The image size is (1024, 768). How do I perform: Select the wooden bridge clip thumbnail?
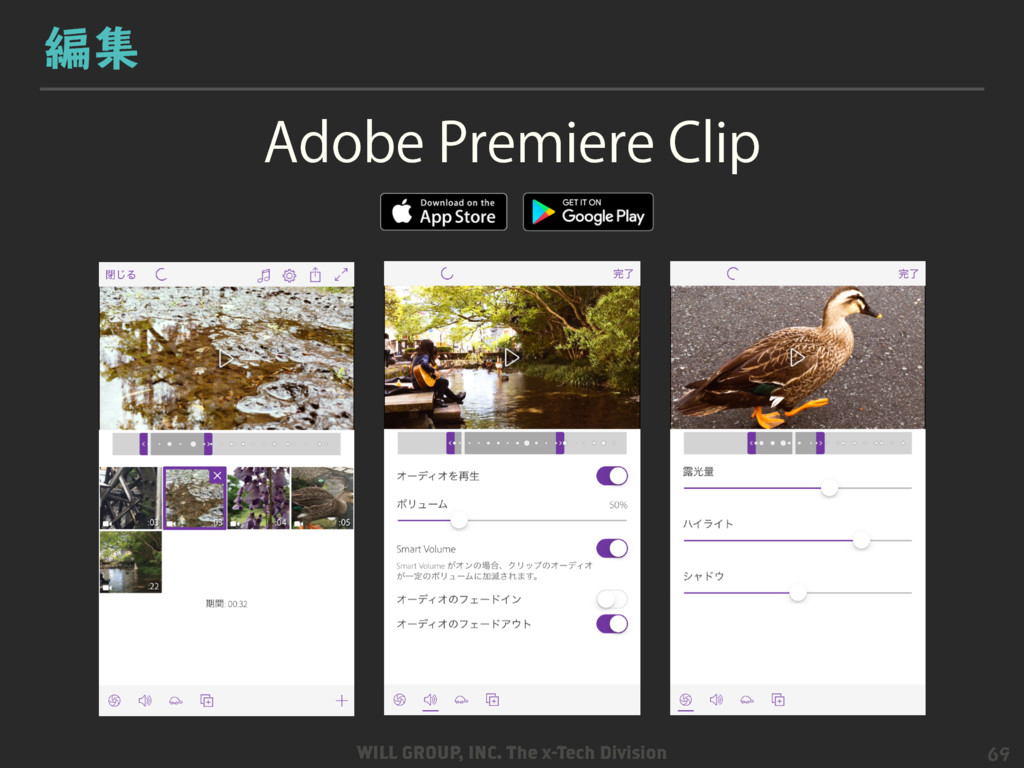point(130,498)
